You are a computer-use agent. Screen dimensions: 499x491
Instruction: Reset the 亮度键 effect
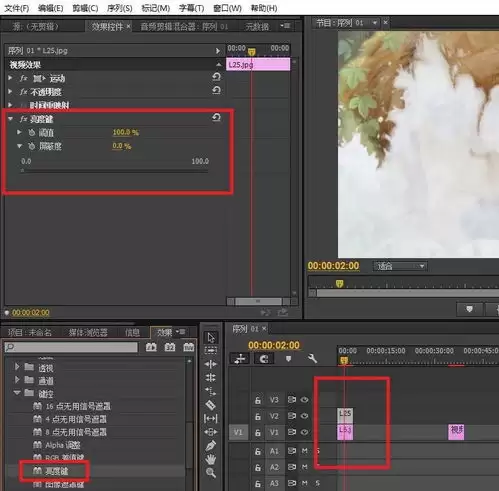[216, 117]
